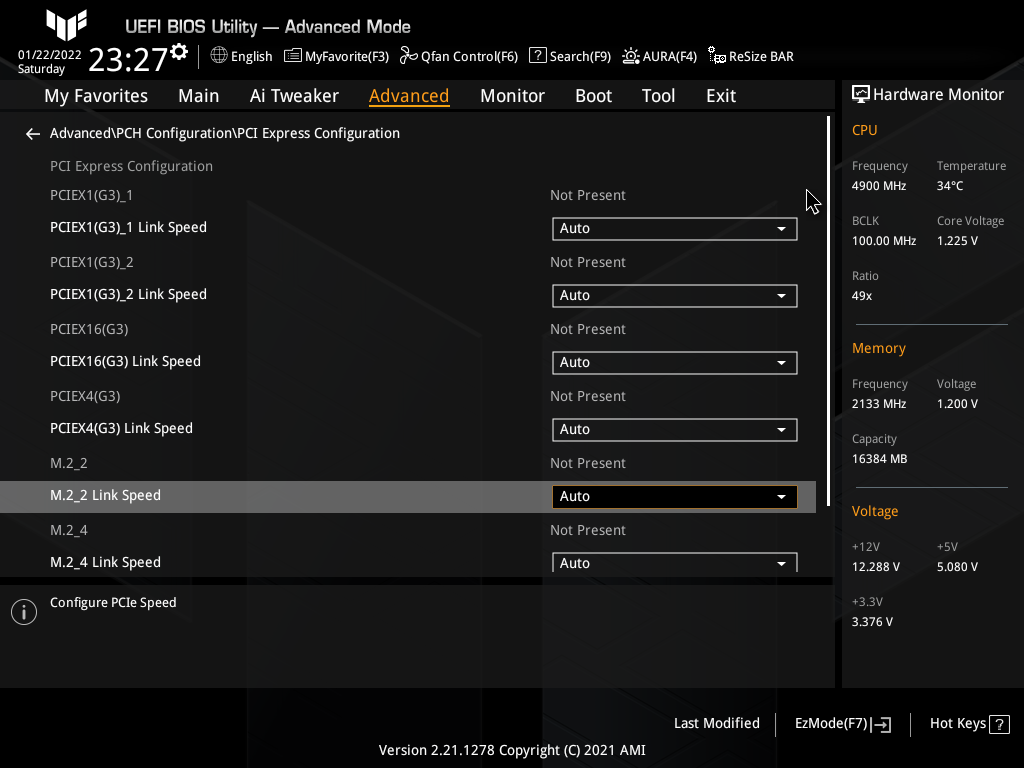
Task: Click the vertical scrollbar of the settings list
Action: coord(828,300)
